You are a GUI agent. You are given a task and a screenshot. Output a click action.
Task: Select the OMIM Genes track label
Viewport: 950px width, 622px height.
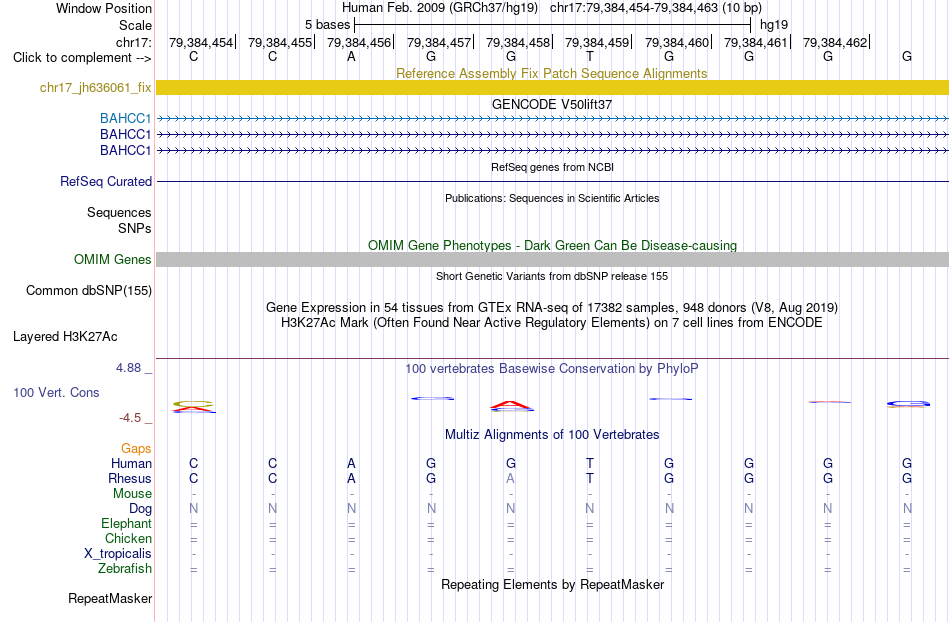112,259
